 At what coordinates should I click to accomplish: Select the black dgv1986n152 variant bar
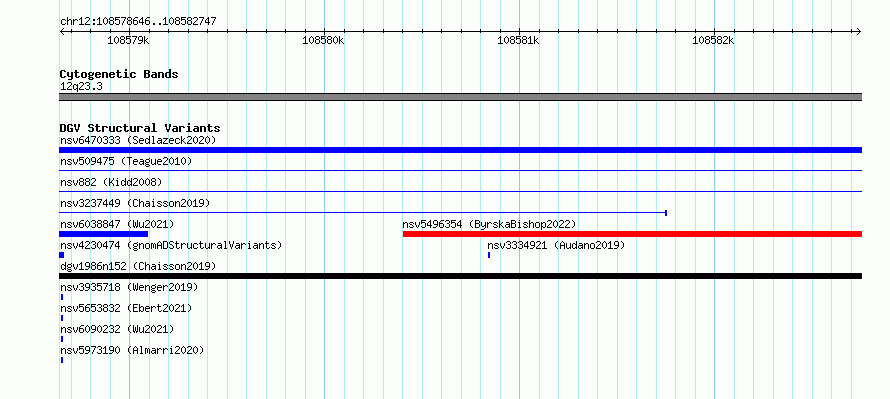click(x=460, y=276)
